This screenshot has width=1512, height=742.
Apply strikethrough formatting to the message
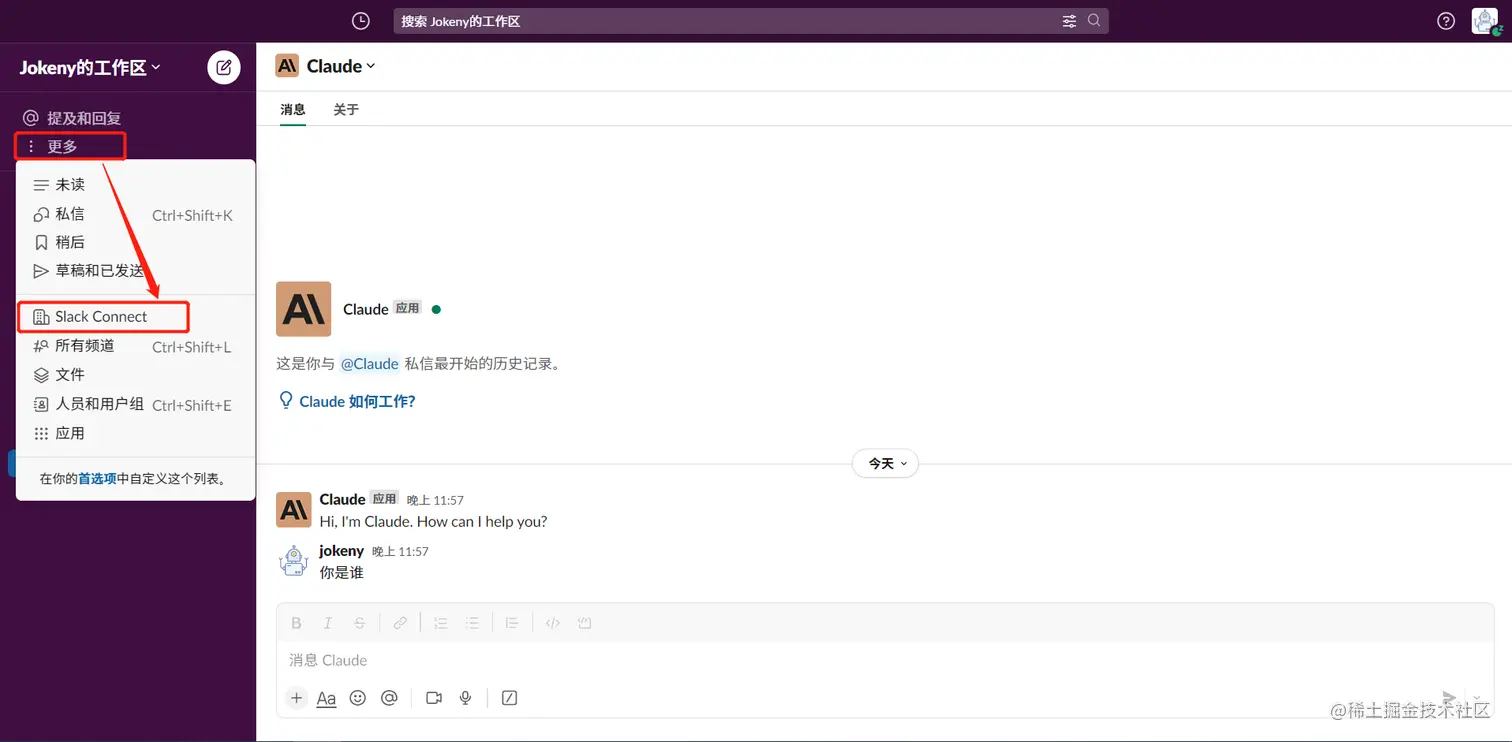click(359, 622)
